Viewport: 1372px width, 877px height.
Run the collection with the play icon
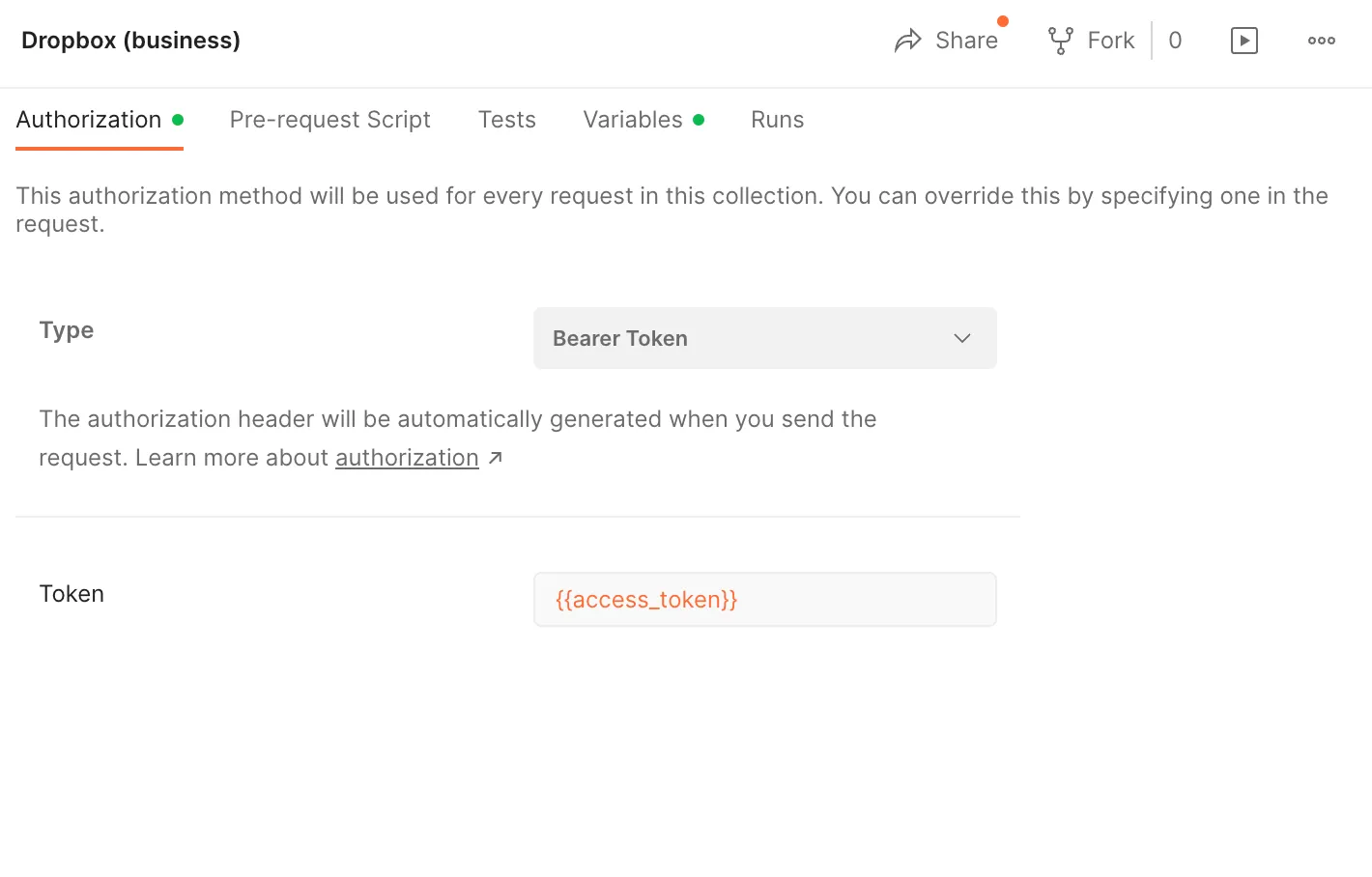pyautogui.click(x=1244, y=41)
